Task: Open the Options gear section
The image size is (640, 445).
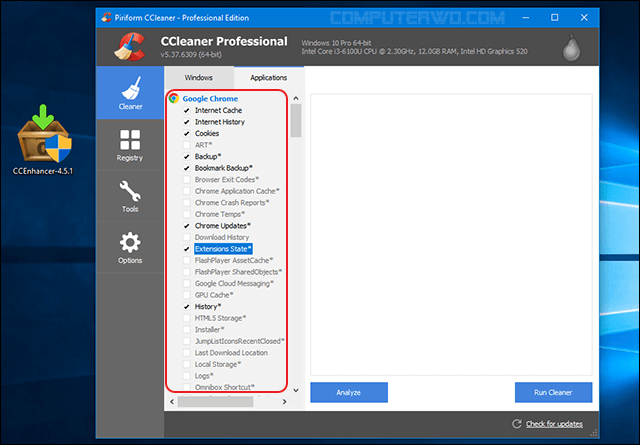Action: pos(130,248)
